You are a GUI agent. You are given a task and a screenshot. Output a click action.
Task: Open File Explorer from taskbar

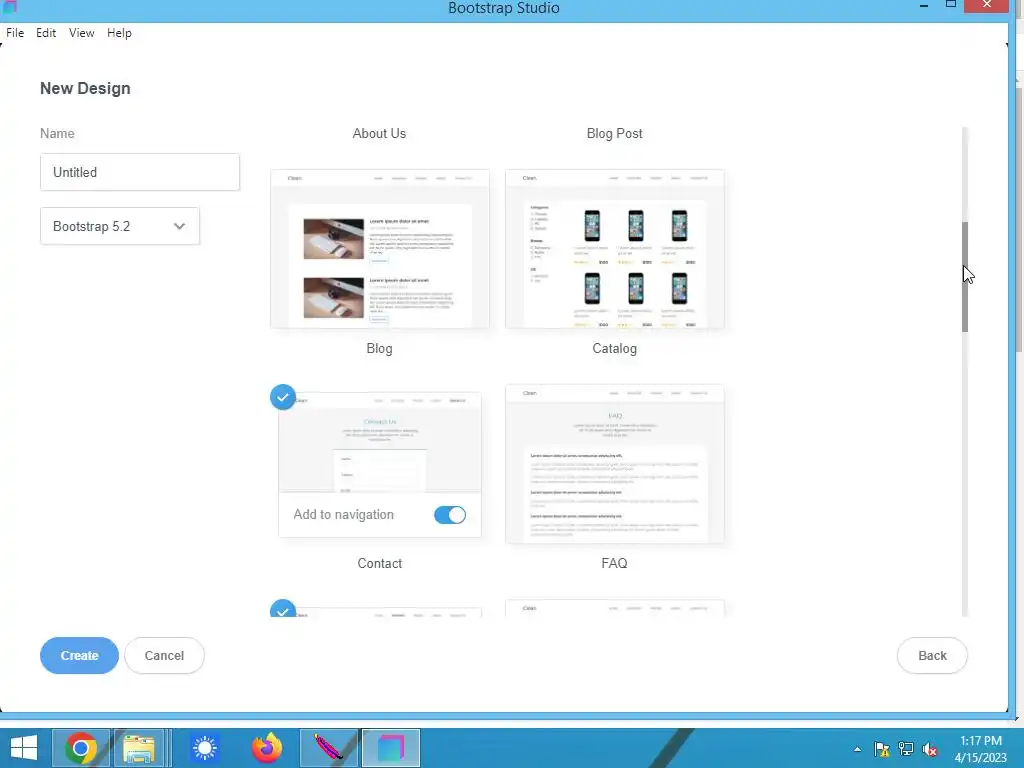[139, 748]
